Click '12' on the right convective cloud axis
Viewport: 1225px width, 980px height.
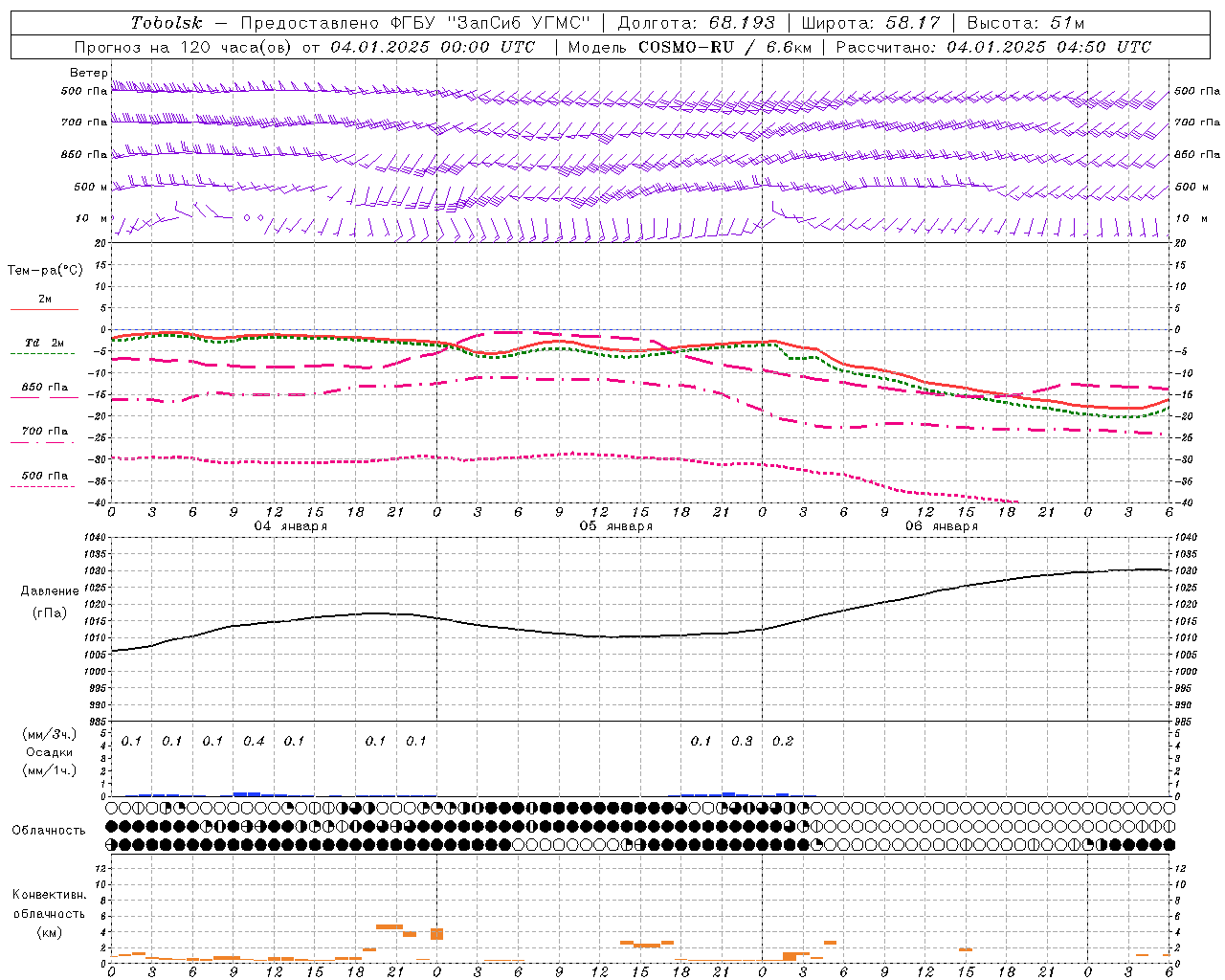[x=1180, y=869]
